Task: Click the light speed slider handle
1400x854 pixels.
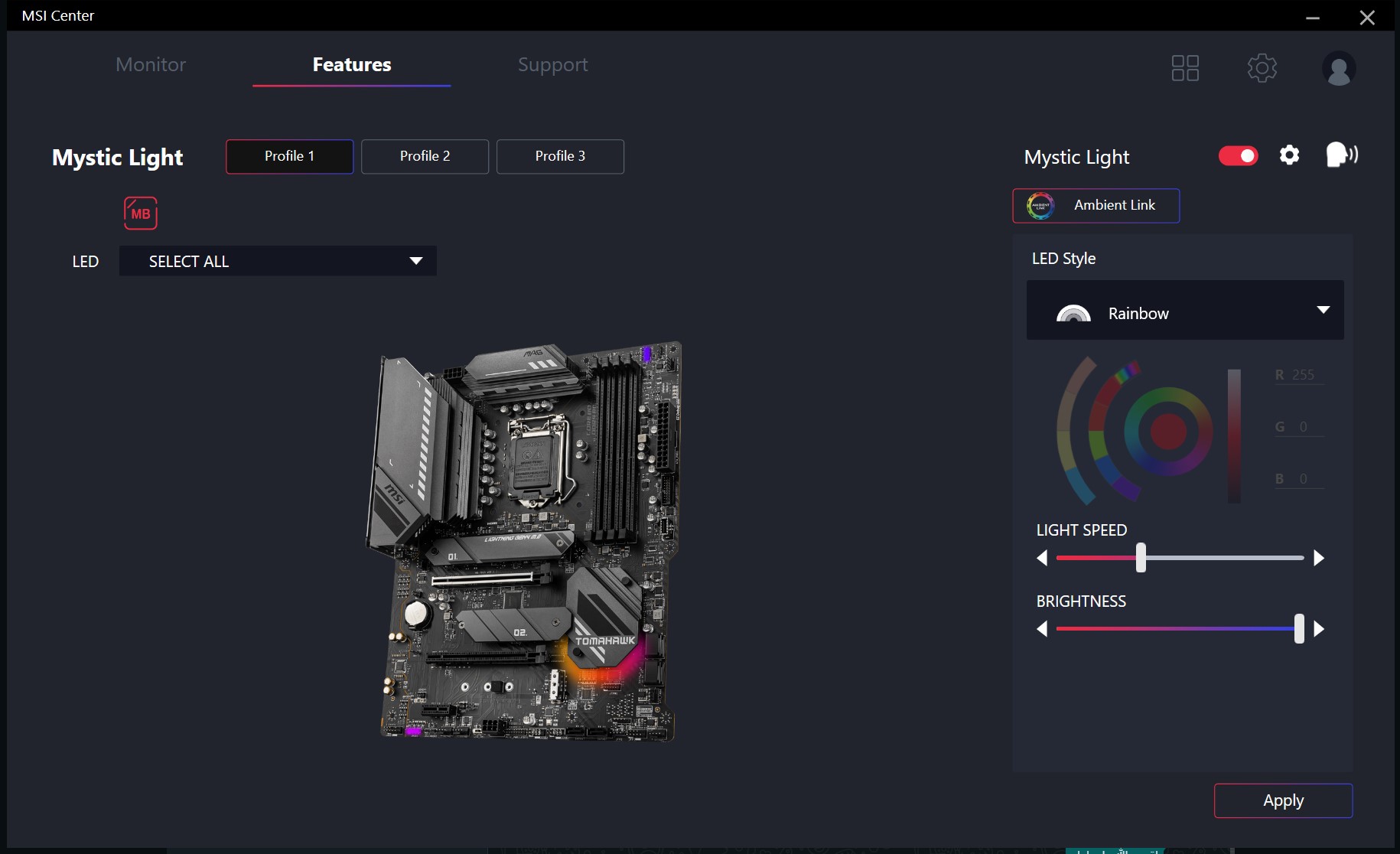Action: 1141,558
